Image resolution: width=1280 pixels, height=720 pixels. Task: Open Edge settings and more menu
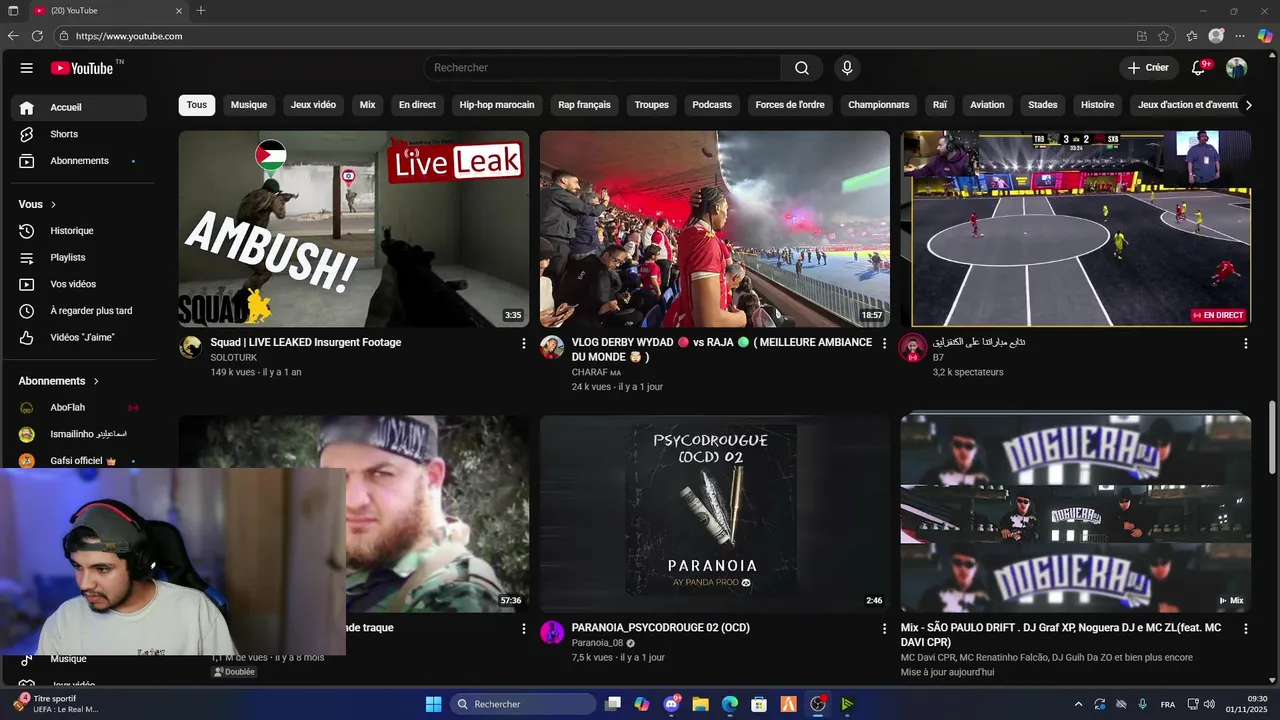[x=1240, y=36]
